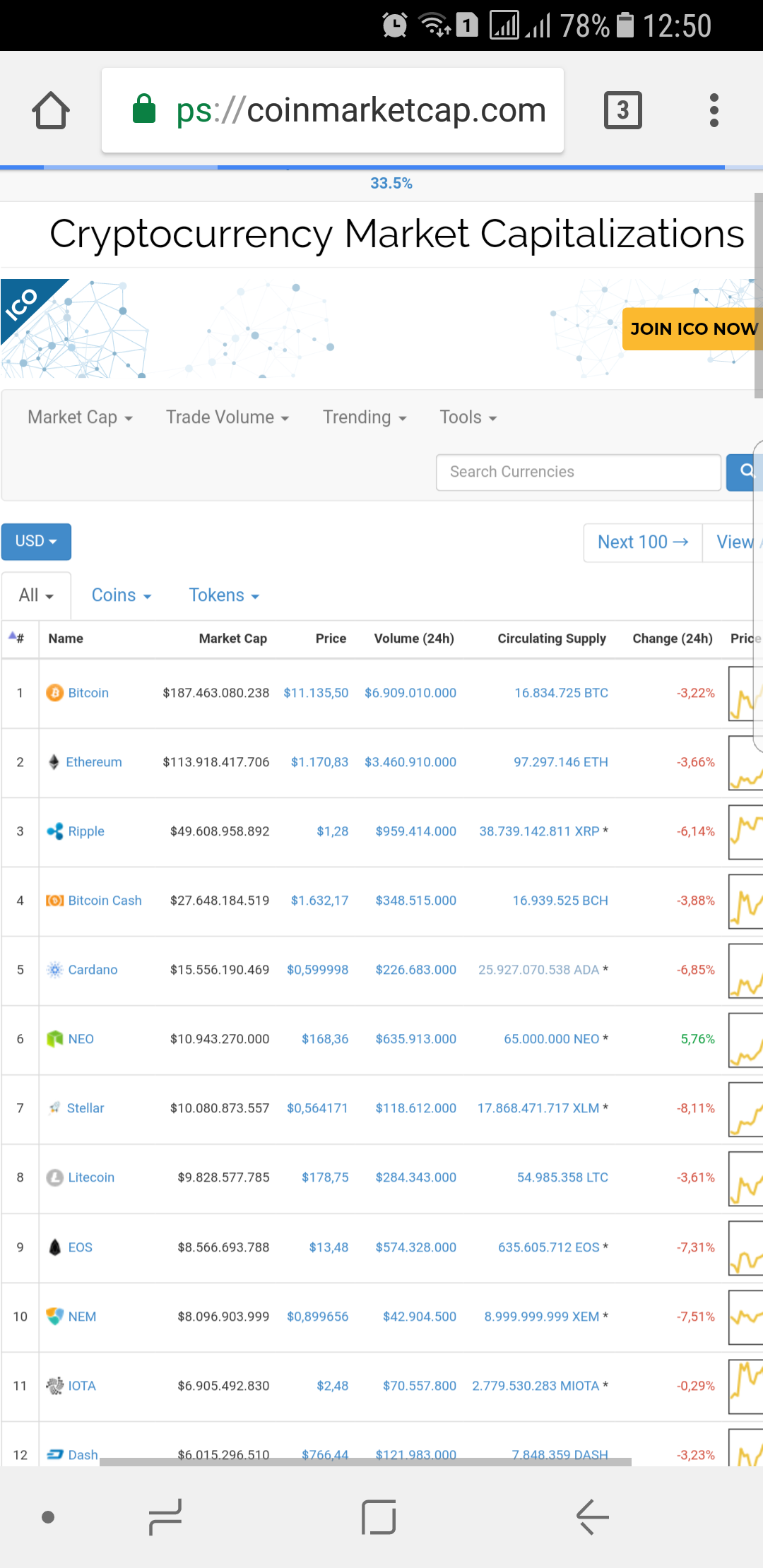
Task: Click the Cryptocurrency Market Capitalizations heading
Action: (x=396, y=234)
